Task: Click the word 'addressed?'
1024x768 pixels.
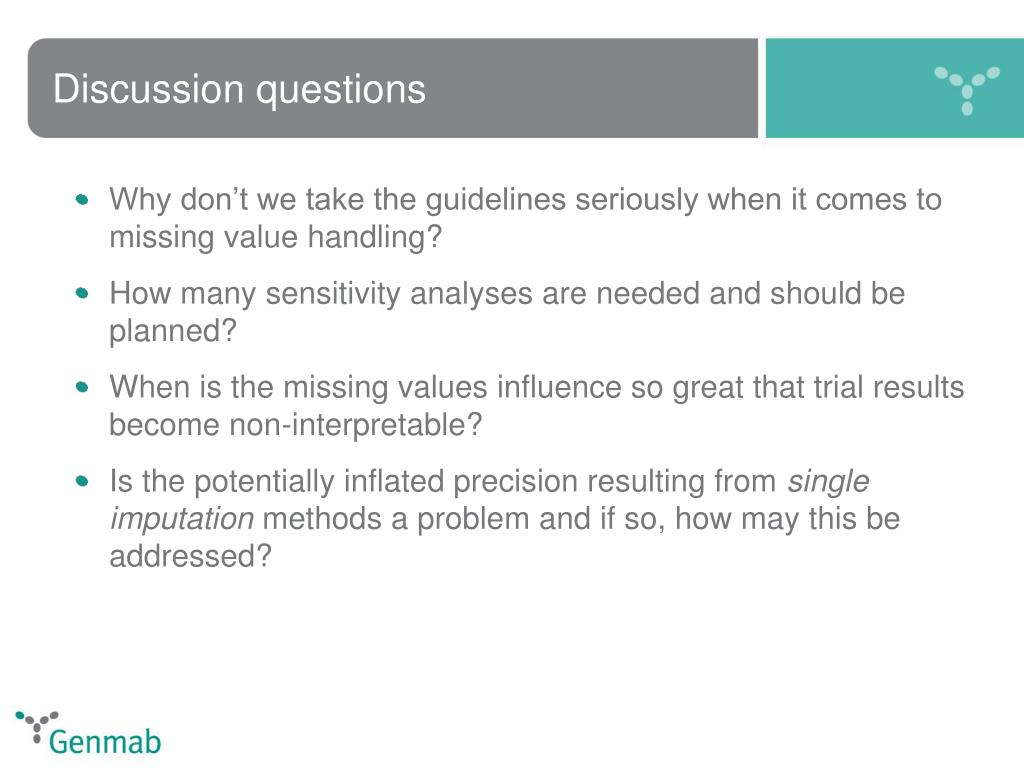Action: click(190, 556)
